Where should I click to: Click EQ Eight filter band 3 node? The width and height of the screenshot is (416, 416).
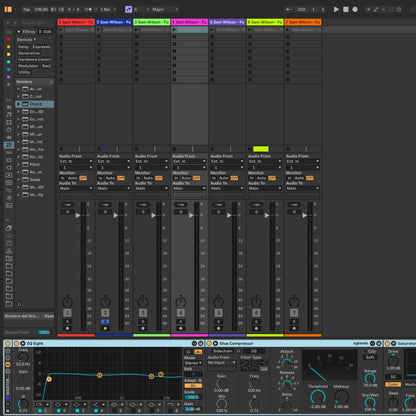[x=151, y=376]
